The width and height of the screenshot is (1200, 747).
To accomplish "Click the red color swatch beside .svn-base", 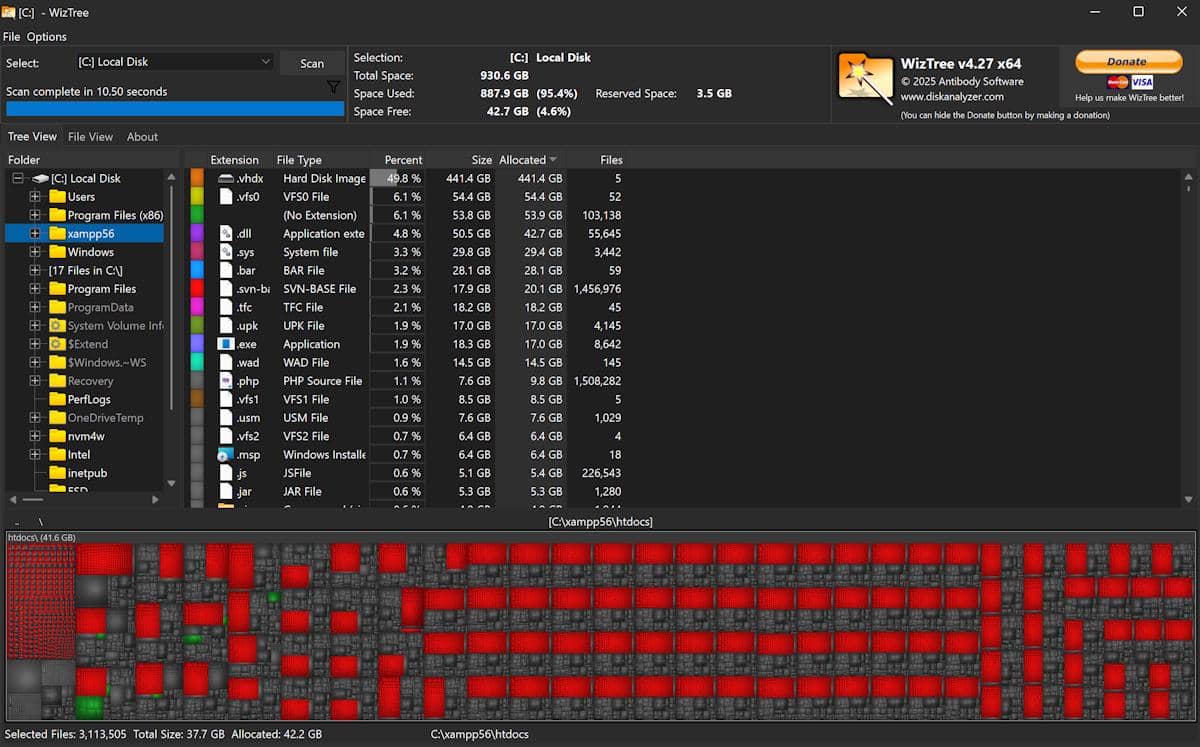I will coord(196,289).
